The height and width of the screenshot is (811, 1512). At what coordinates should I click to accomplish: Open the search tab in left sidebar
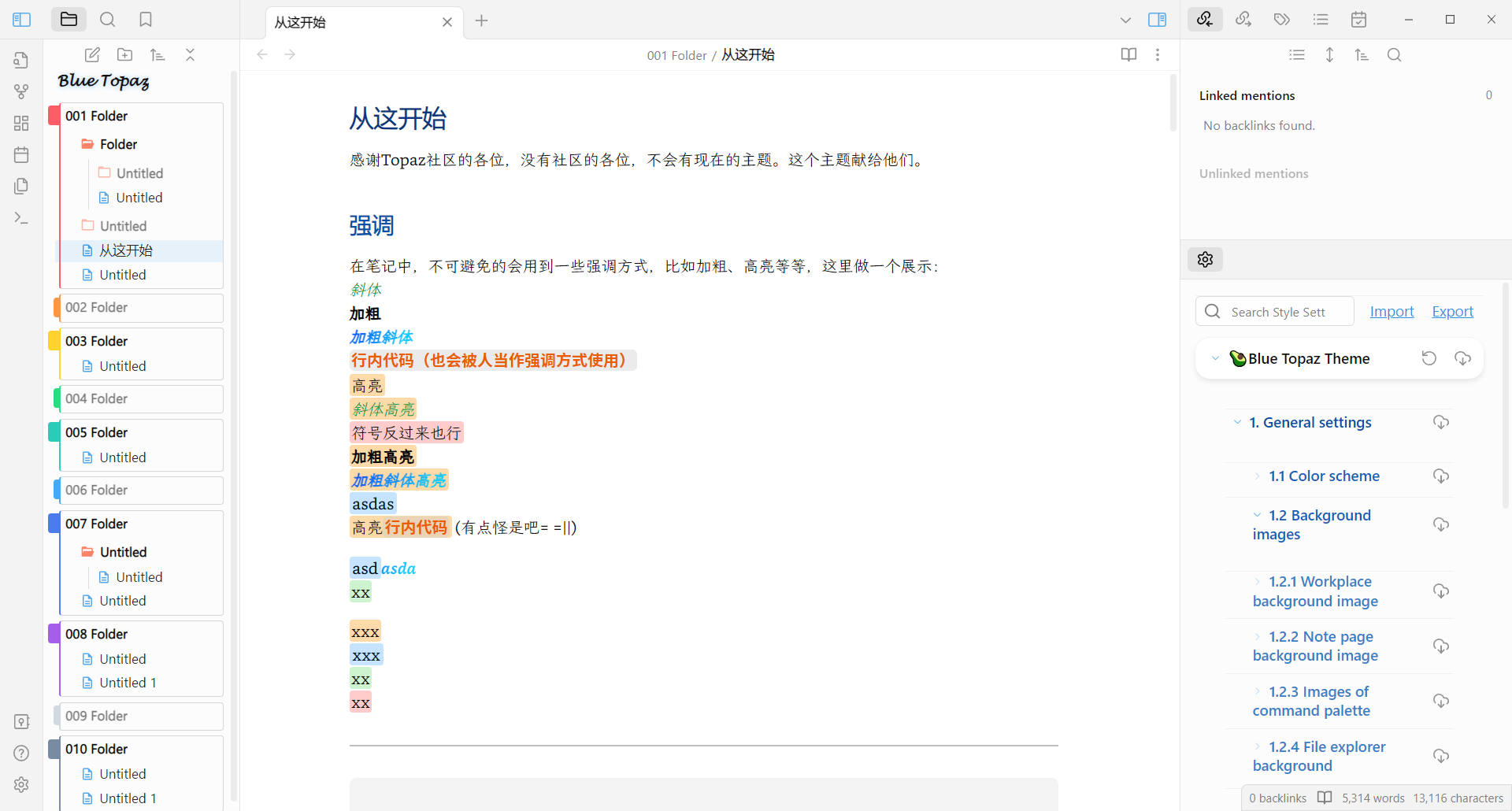[x=108, y=20]
